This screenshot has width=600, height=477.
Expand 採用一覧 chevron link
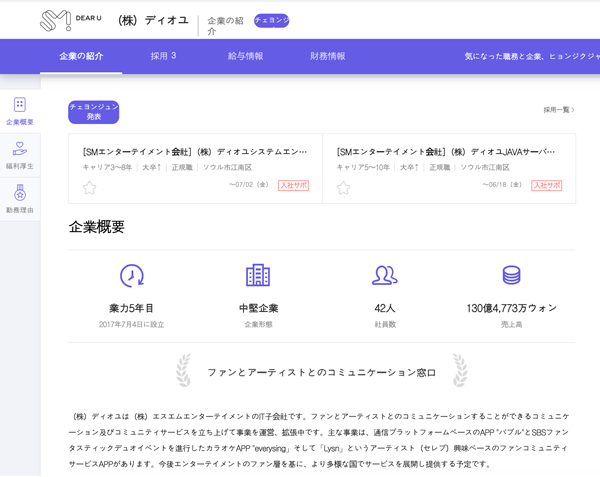tap(559, 110)
